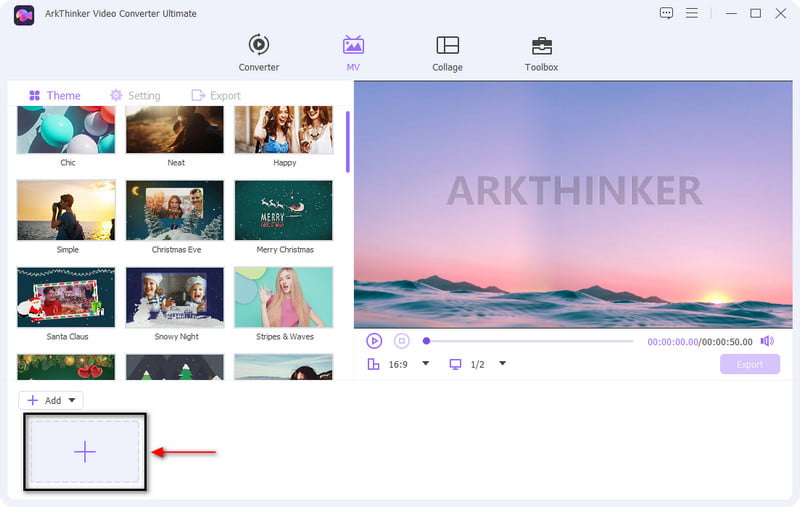Switch to the MV module icon
This screenshot has height=507, width=800.
point(353,45)
